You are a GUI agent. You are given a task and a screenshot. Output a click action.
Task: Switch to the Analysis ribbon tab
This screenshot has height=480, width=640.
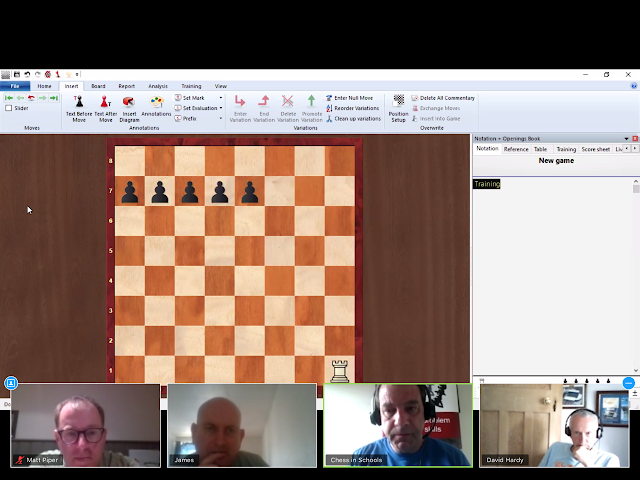158,86
